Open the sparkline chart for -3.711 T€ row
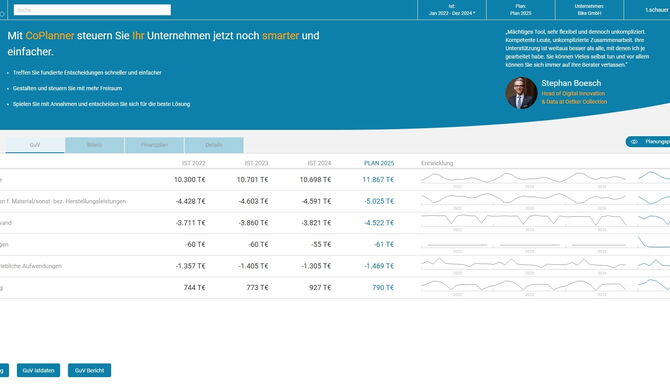This screenshot has width=670, height=385. pos(523,222)
